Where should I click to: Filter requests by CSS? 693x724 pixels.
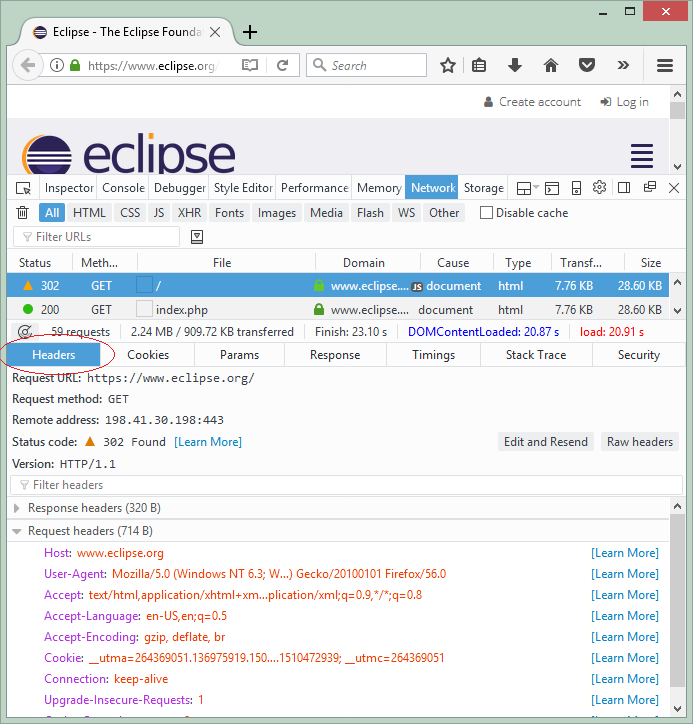click(x=130, y=213)
